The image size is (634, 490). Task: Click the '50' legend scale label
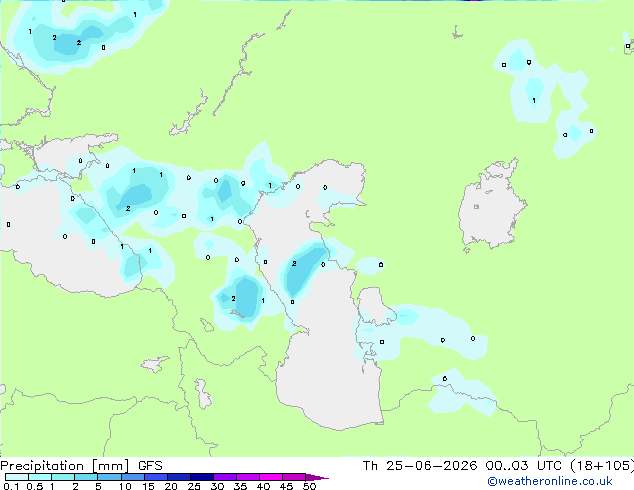click(309, 486)
